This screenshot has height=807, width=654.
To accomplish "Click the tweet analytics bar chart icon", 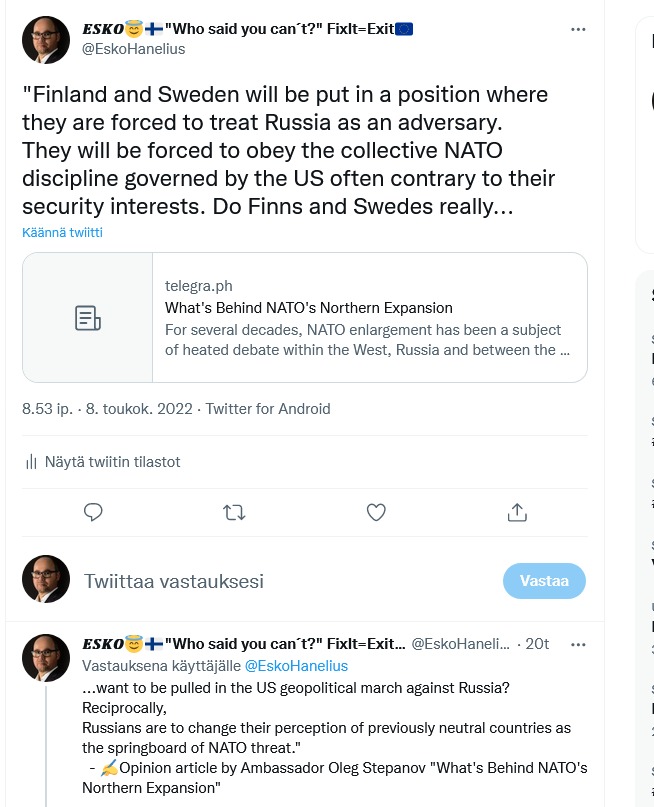I will (x=31, y=462).
